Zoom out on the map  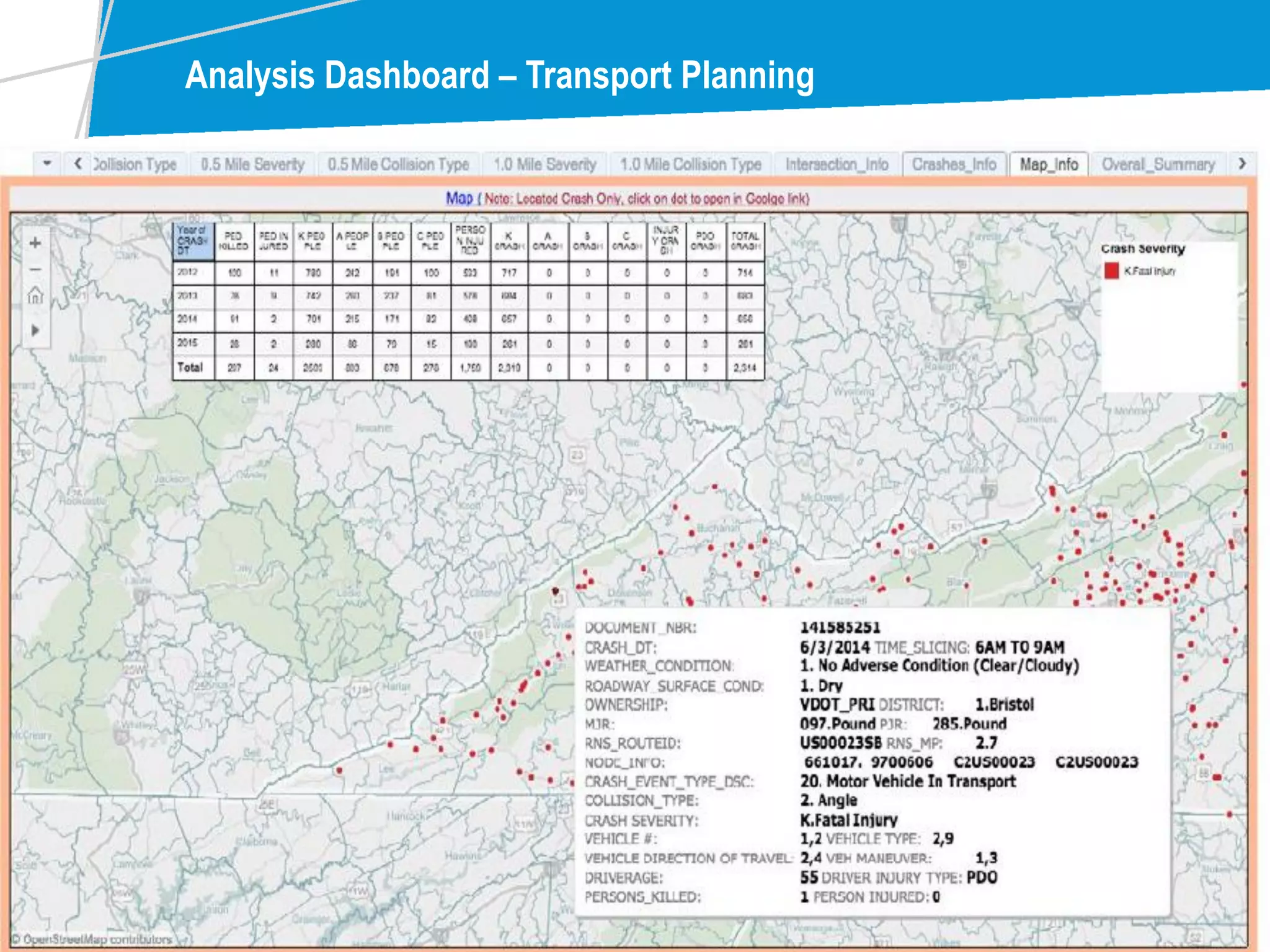(x=35, y=270)
